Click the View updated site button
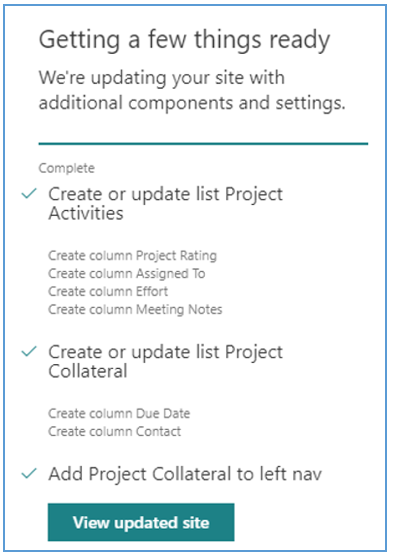 (141, 522)
